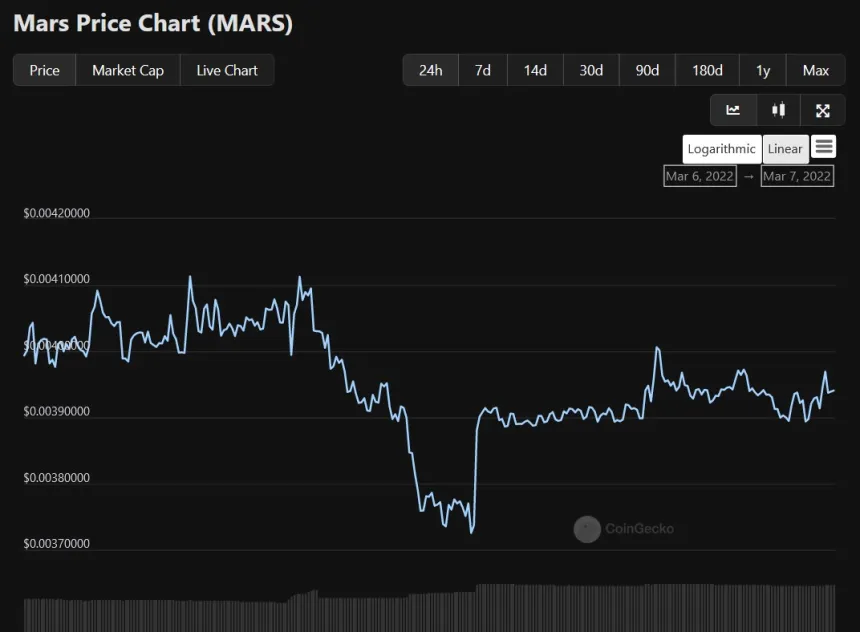View Max price history
This screenshot has width=860, height=632.
(816, 70)
